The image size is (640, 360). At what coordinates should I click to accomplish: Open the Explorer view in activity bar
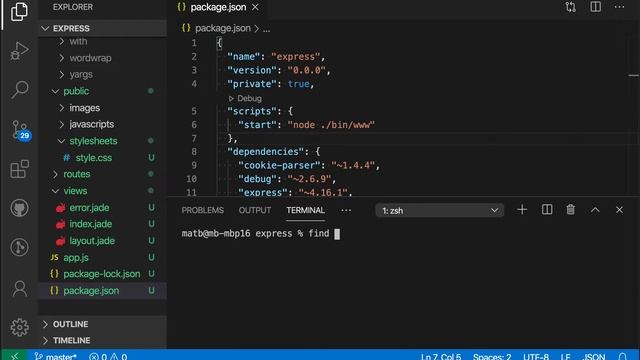point(19,11)
